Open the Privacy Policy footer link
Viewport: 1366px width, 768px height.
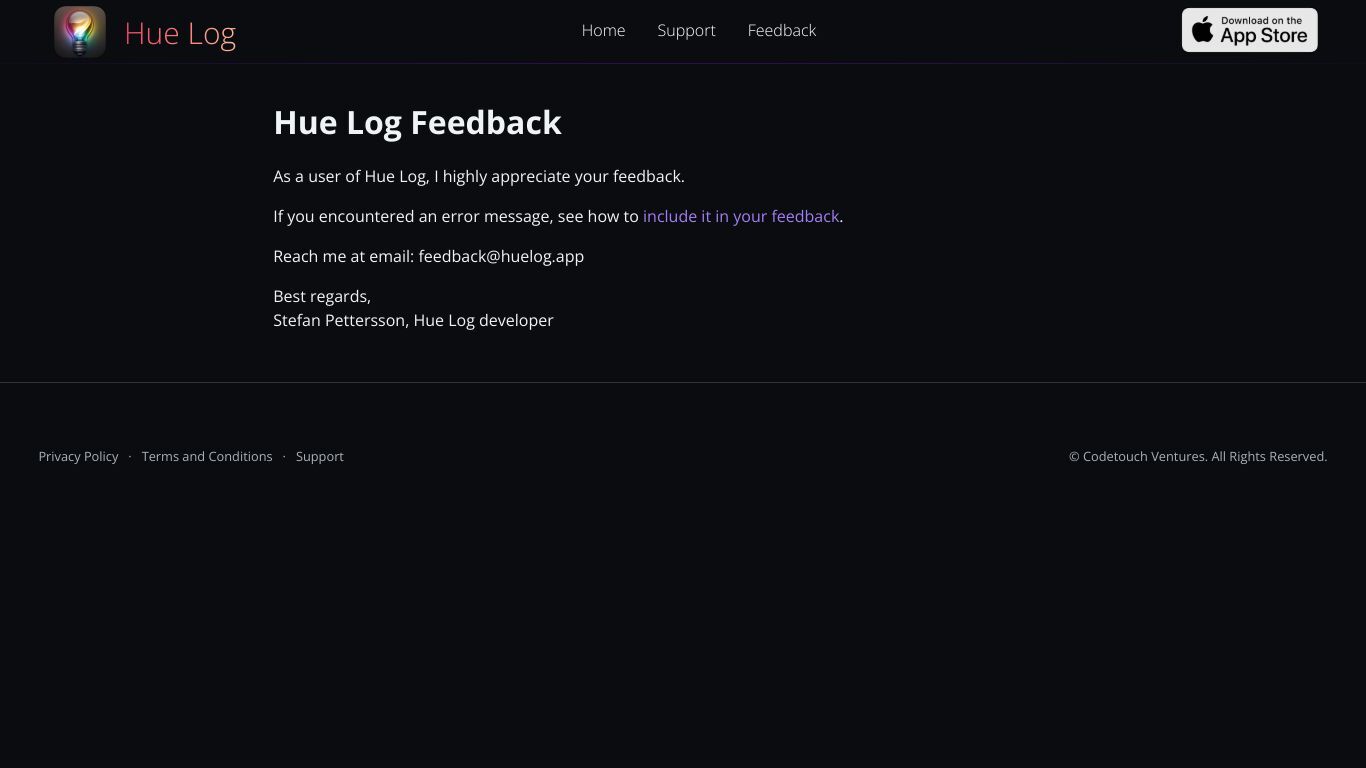click(78, 456)
